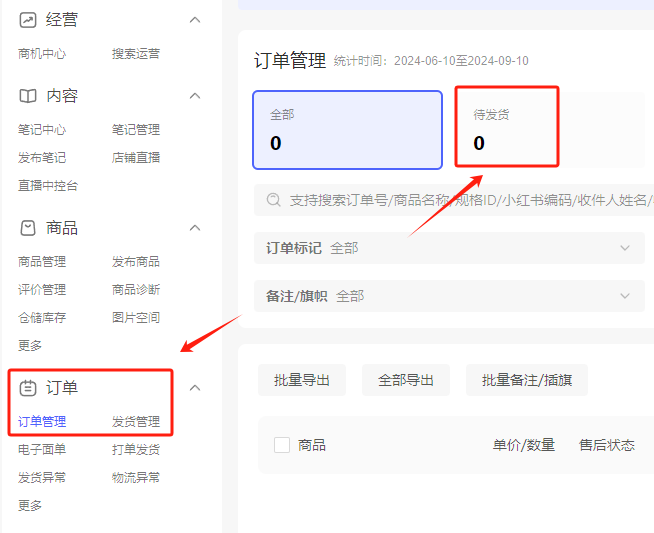Focus the order search input field
This screenshot has height=533, width=654.
click(454, 200)
